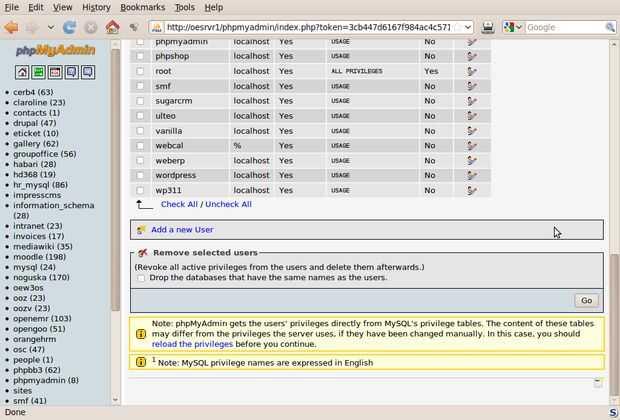Open the mysql (24) database
This screenshot has height=420, width=620.
(x=34, y=267)
